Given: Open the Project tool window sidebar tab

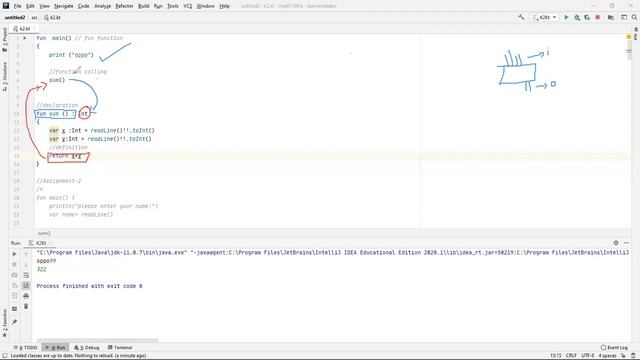Looking at the screenshot, I should point(4,40).
